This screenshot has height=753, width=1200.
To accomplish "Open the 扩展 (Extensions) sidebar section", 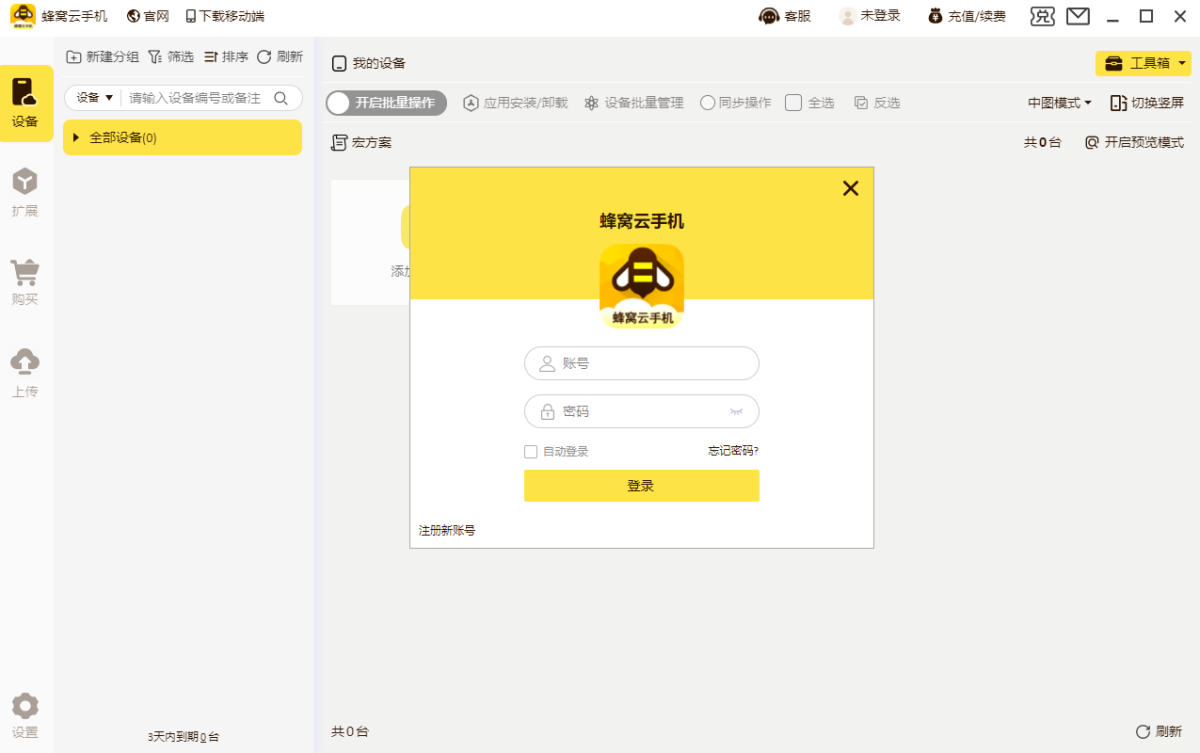I will [x=25, y=193].
